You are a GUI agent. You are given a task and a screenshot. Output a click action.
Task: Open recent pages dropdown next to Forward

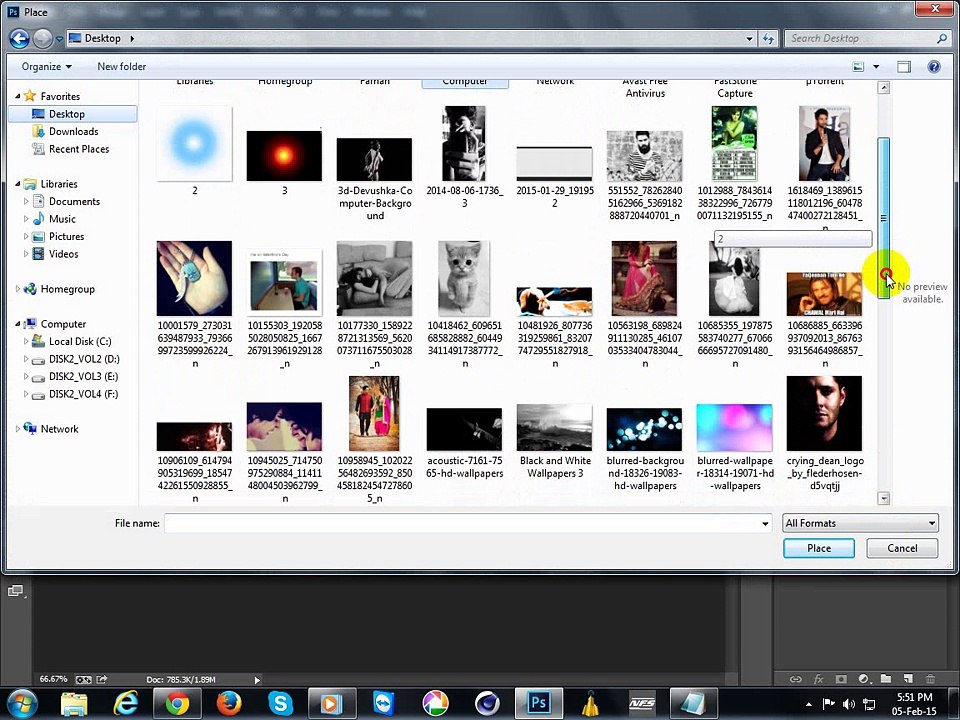tap(59, 39)
